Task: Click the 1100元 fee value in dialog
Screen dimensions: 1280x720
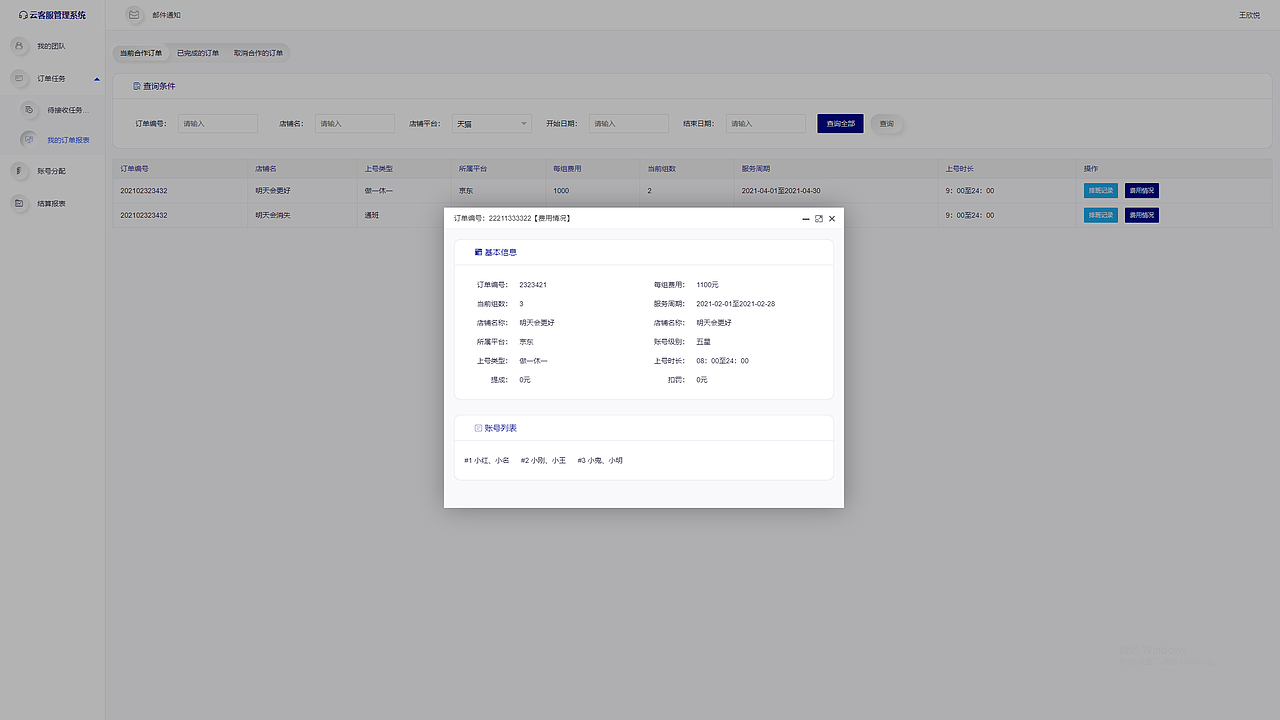Action: point(708,285)
